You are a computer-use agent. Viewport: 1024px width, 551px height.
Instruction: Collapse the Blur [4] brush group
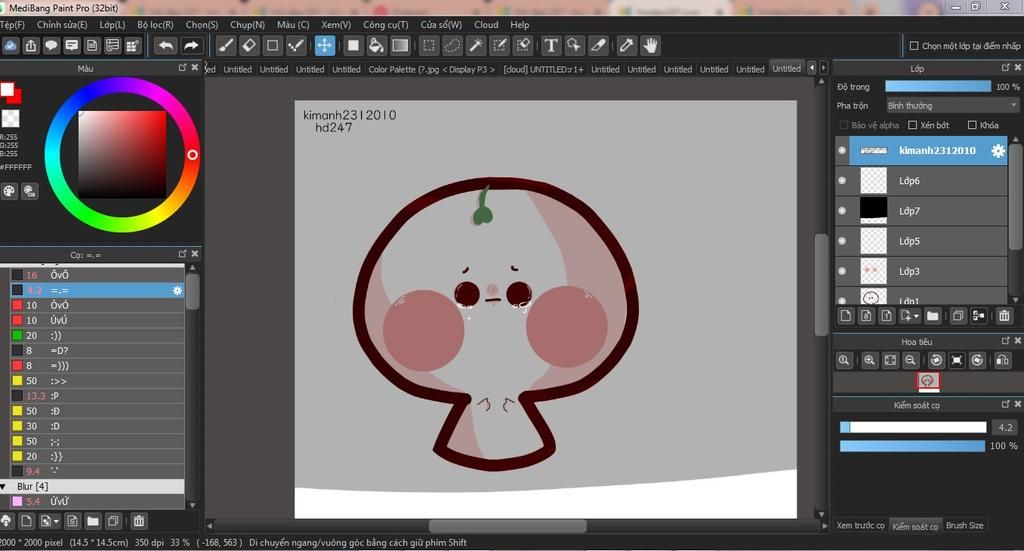[4, 486]
